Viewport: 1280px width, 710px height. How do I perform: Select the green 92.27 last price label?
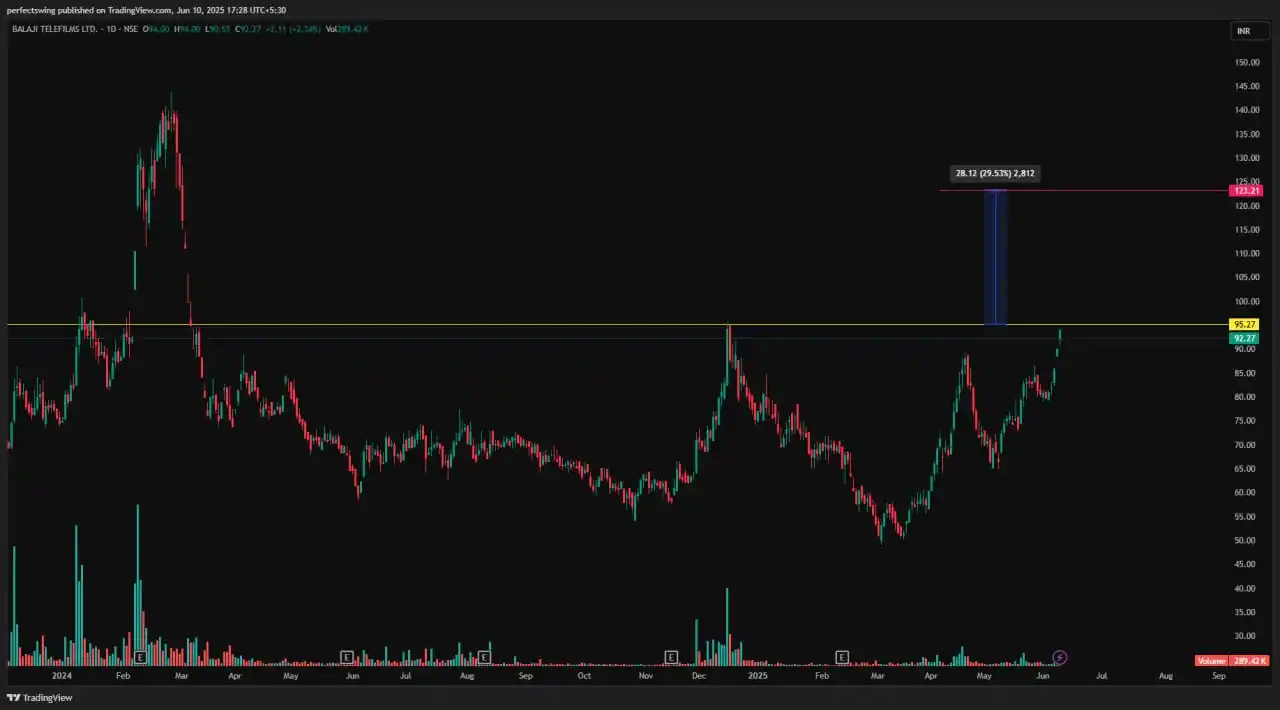pyautogui.click(x=1245, y=338)
